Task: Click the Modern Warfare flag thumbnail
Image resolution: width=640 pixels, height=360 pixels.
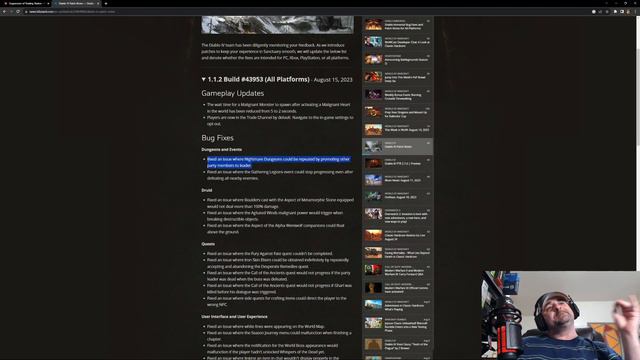Action: click(x=373, y=270)
